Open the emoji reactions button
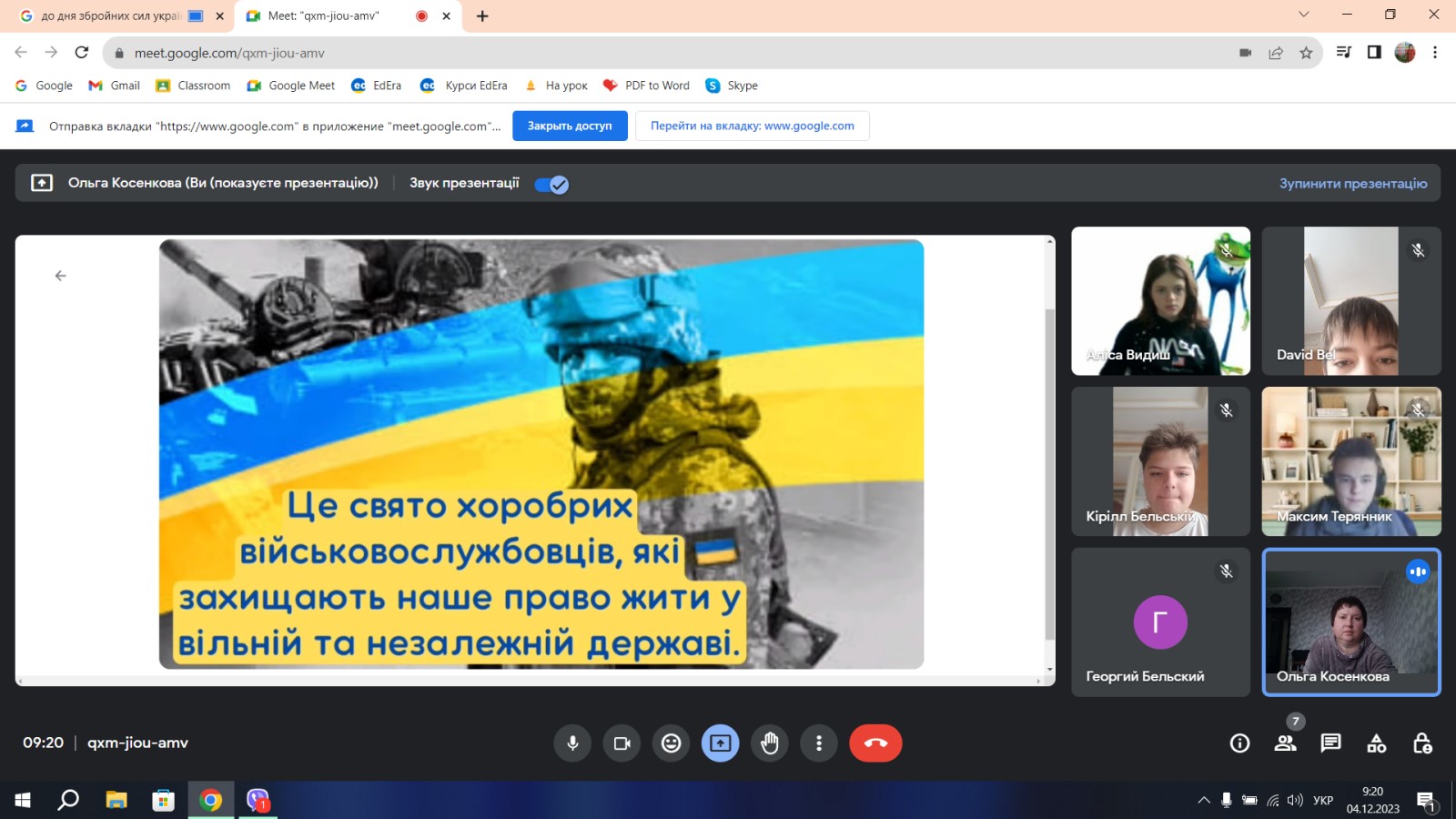 pyautogui.click(x=671, y=743)
